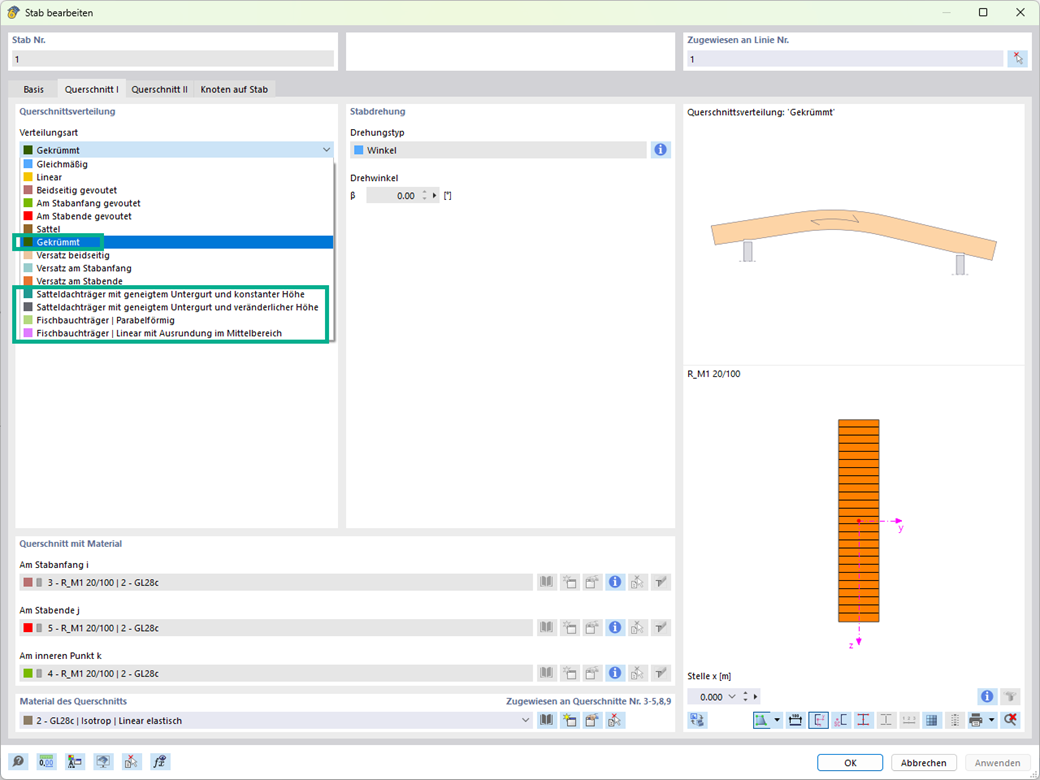Open cross-section library for Am Stabanfang i
This screenshot has width=1040, height=780.
(x=547, y=582)
